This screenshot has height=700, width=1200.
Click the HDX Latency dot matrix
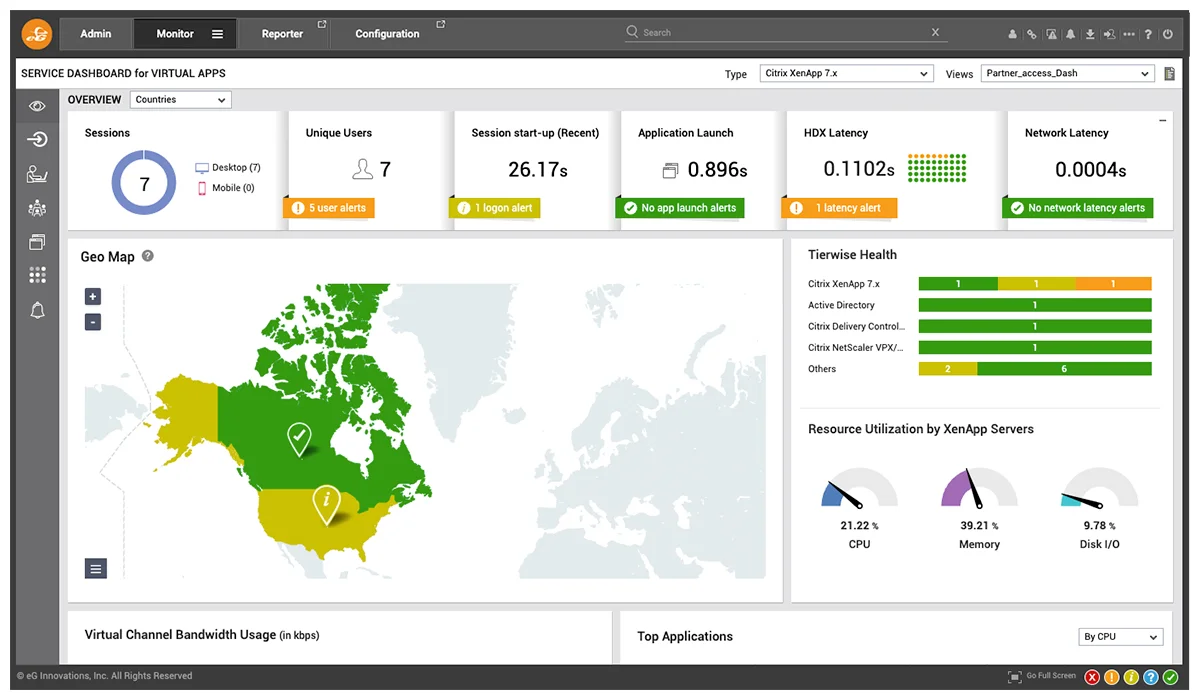point(937,168)
